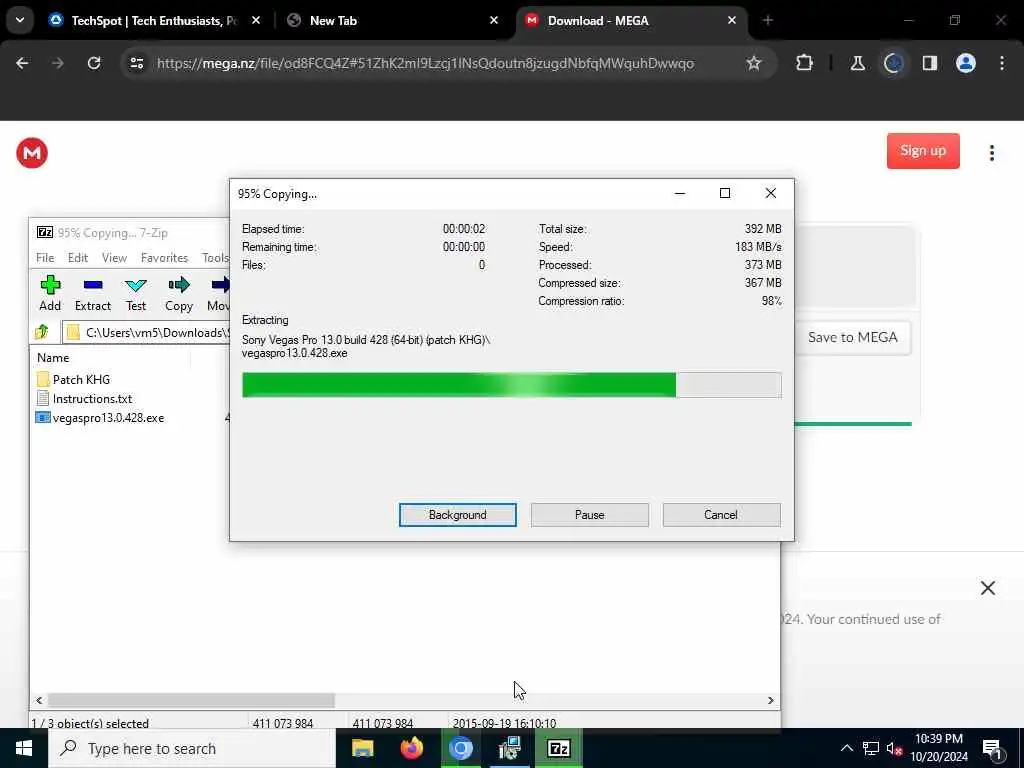Select the Patch KHG folder

(73, 379)
